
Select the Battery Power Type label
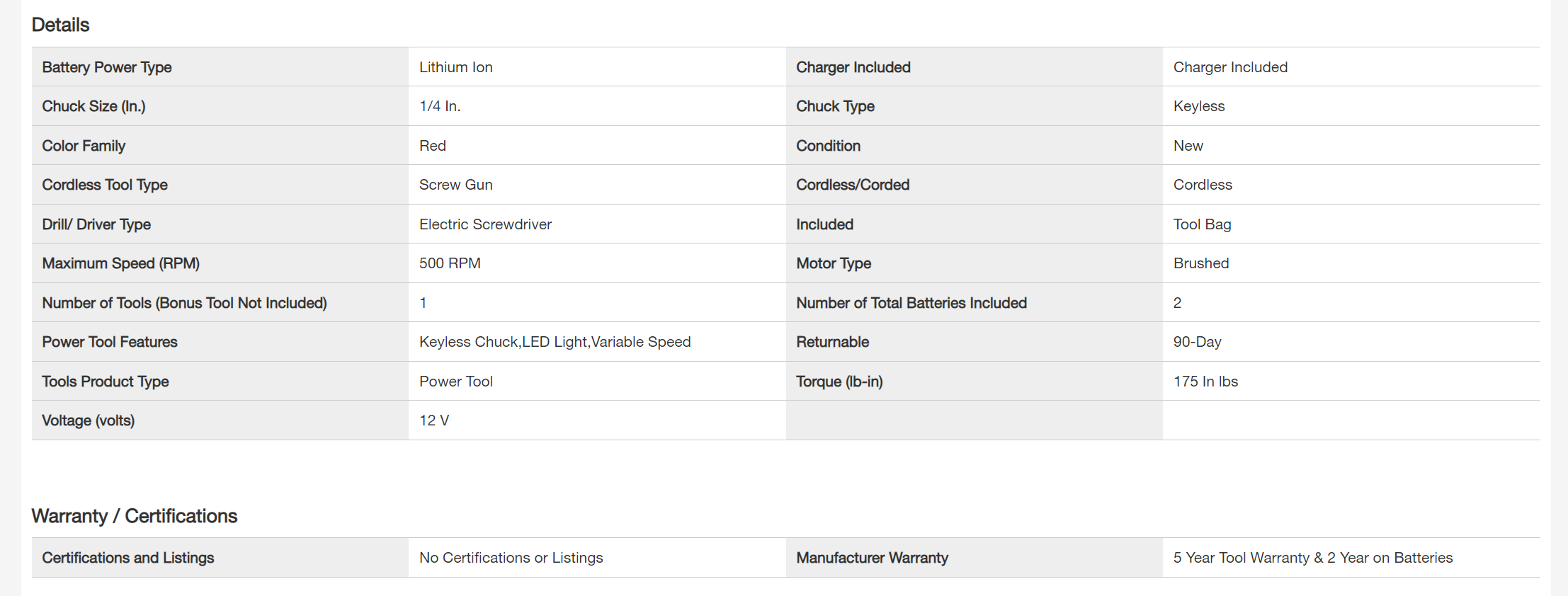[x=107, y=67]
